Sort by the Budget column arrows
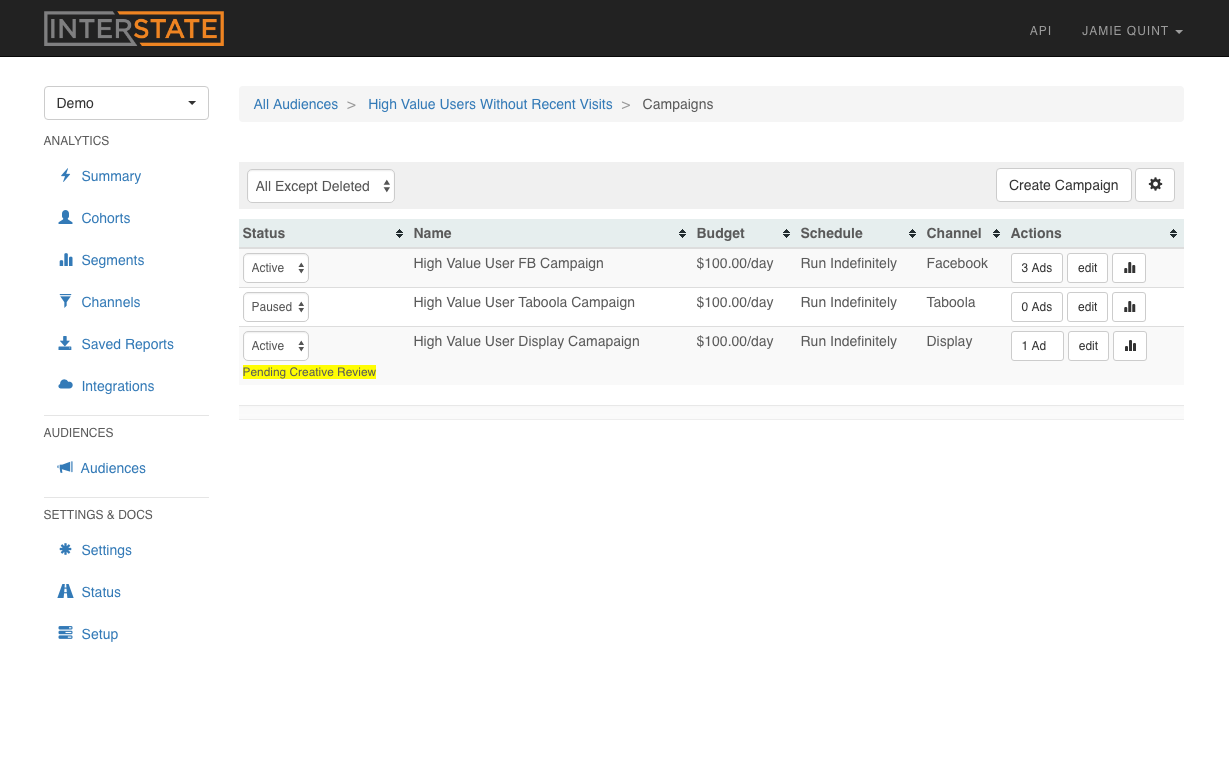The width and height of the screenshot is (1229, 769). [788, 233]
